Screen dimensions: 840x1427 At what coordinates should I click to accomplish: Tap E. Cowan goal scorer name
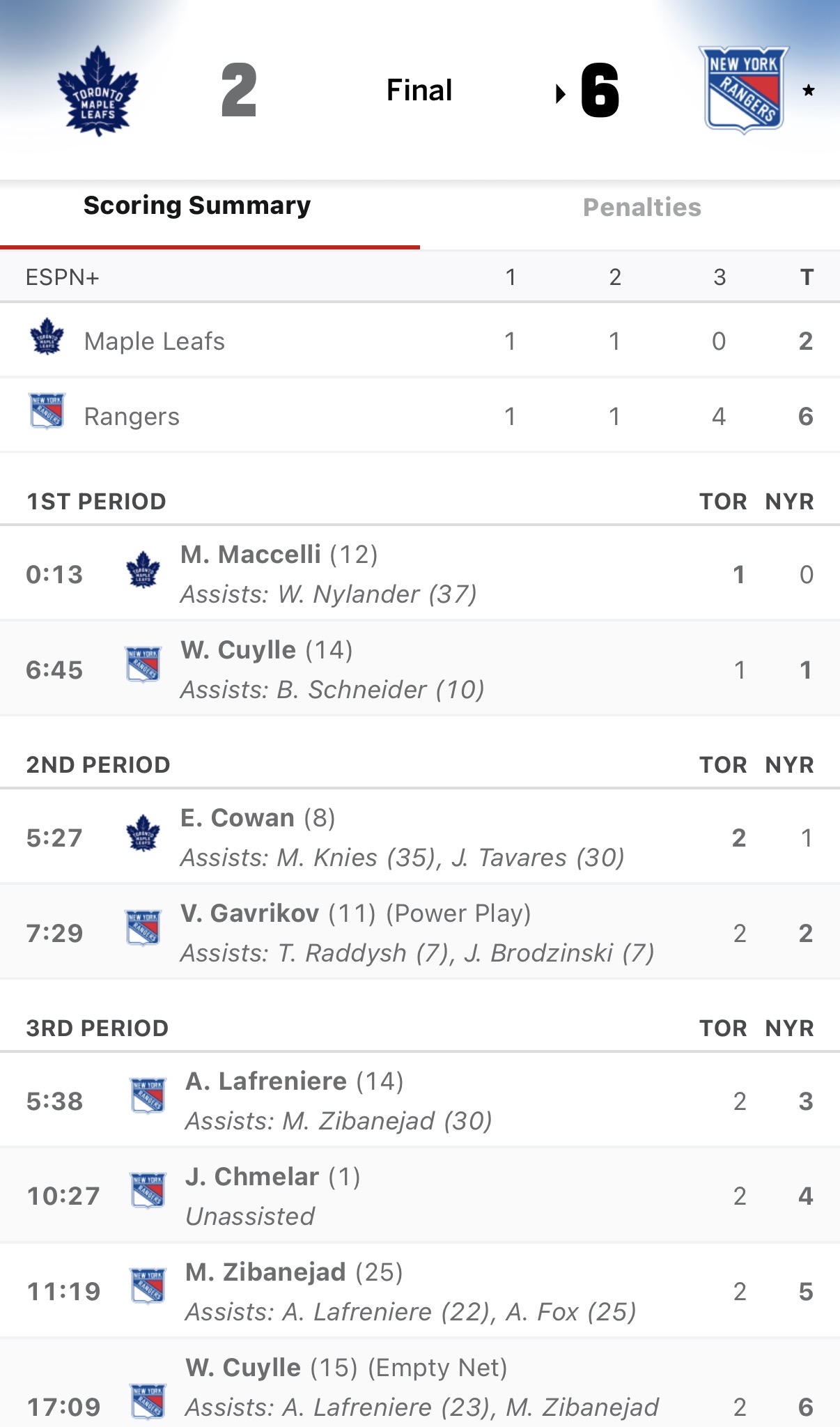click(x=238, y=818)
